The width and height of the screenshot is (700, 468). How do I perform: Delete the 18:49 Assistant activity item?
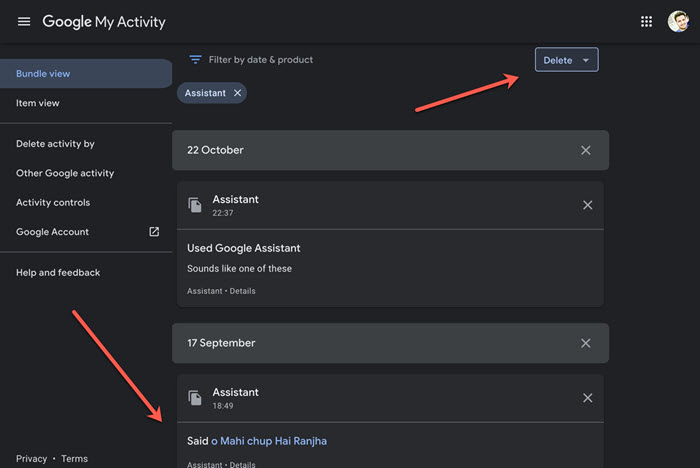click(588, 398)
